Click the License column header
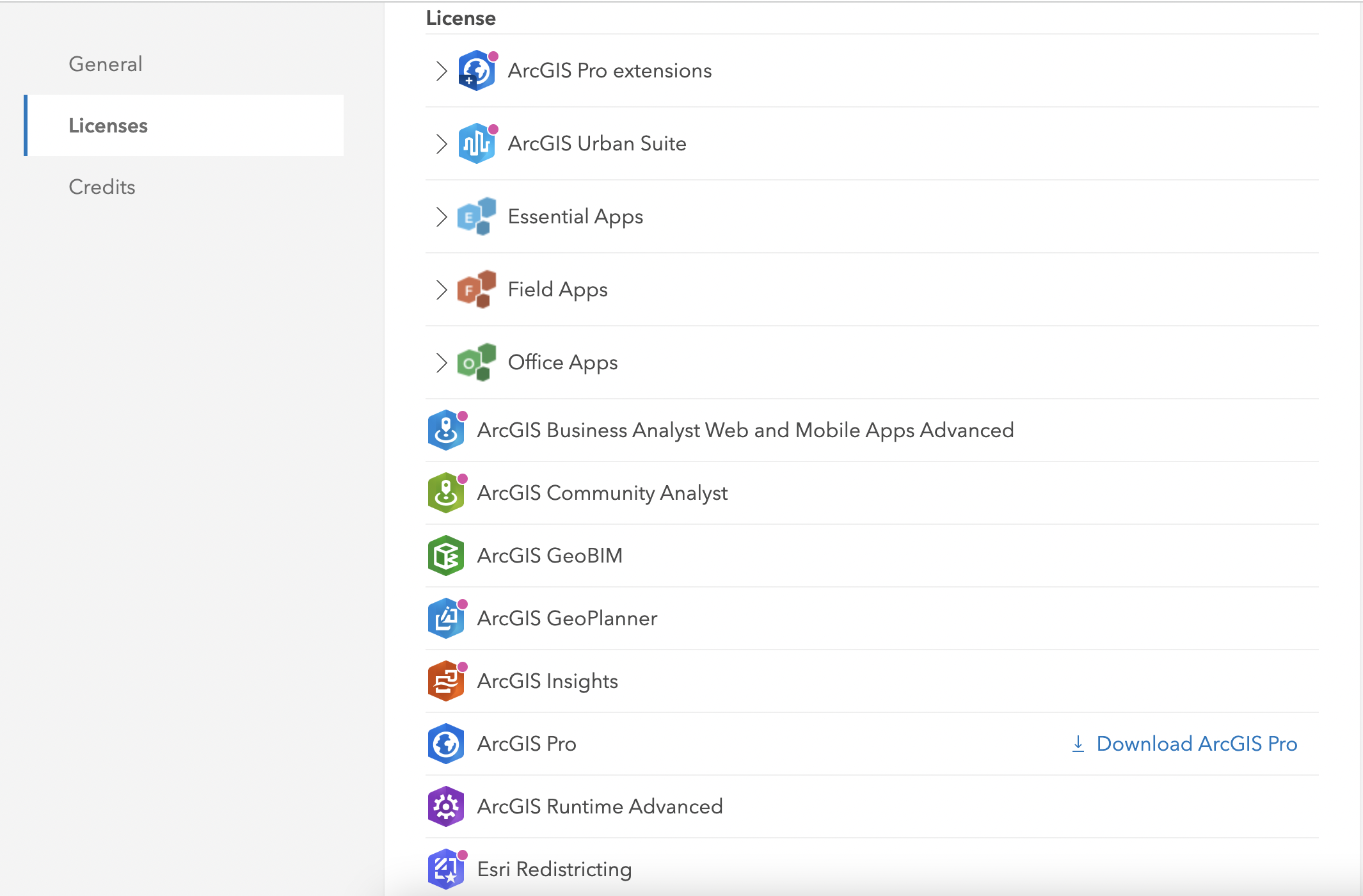Screen dimensions: 1363x896 pos(461,18)
